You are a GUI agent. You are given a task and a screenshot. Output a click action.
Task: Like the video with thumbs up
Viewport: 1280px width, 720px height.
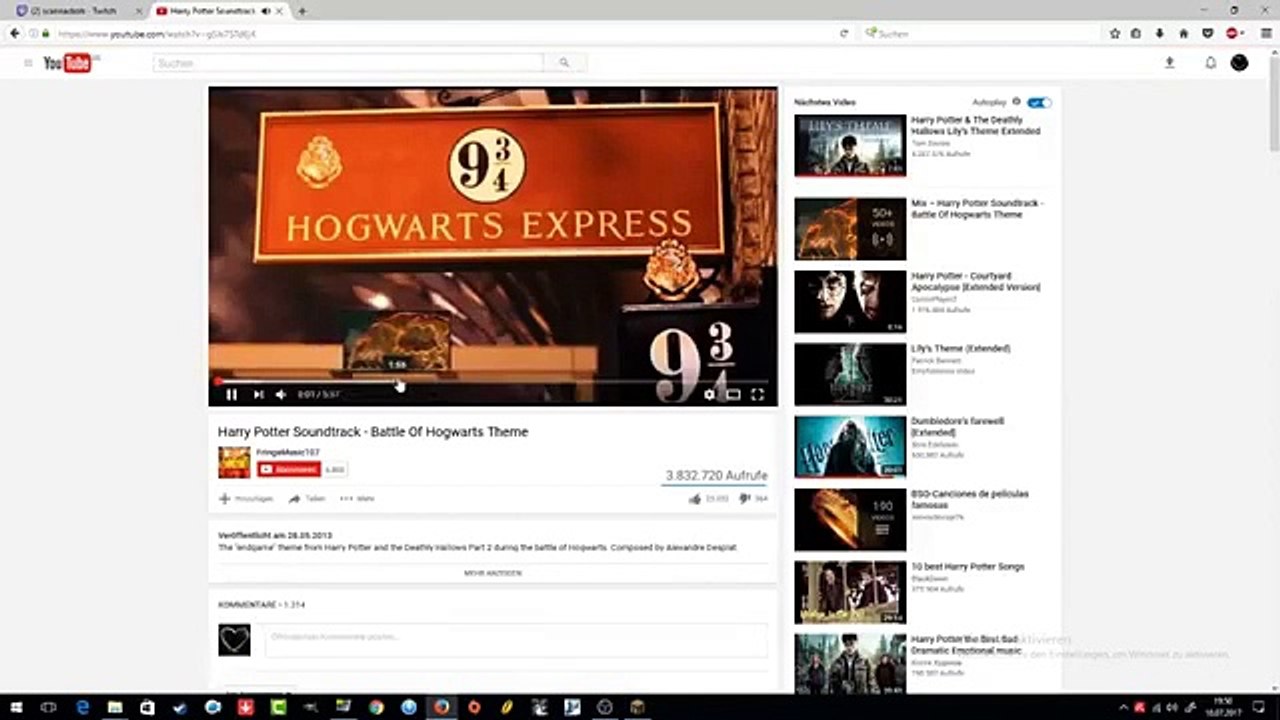pyautogui.click(x=707, y=498)
